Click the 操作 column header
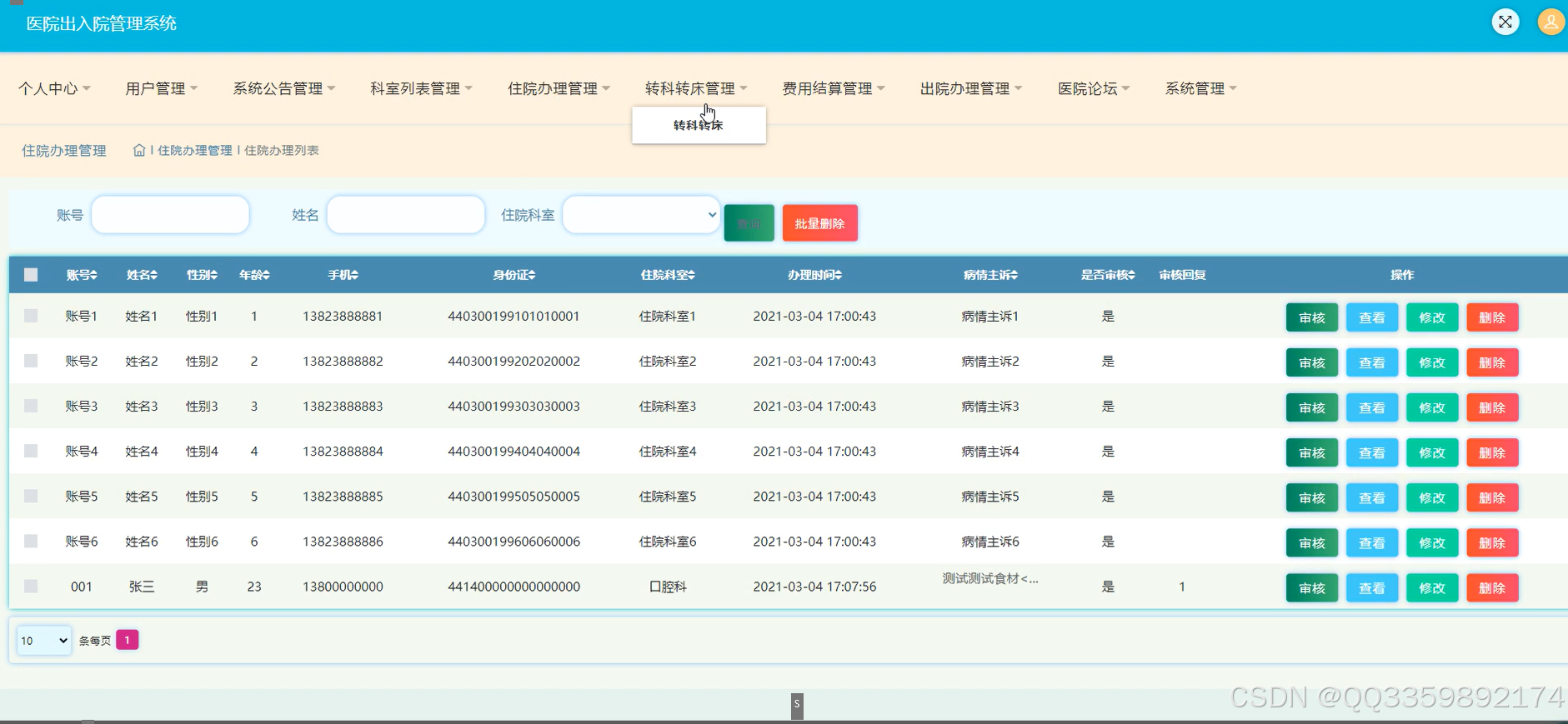The image size is (1568, 724). click(x=1402, y=275)
